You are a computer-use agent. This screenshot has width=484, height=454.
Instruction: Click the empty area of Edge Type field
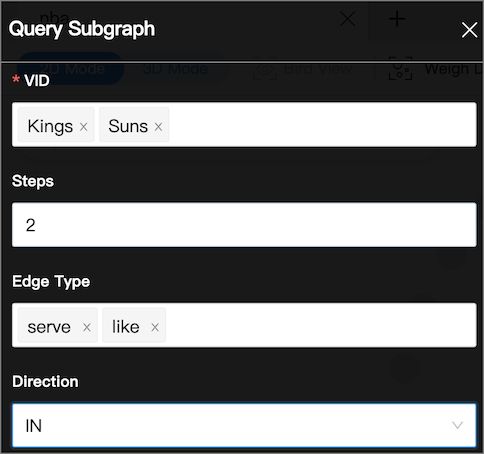coord(320,325)
